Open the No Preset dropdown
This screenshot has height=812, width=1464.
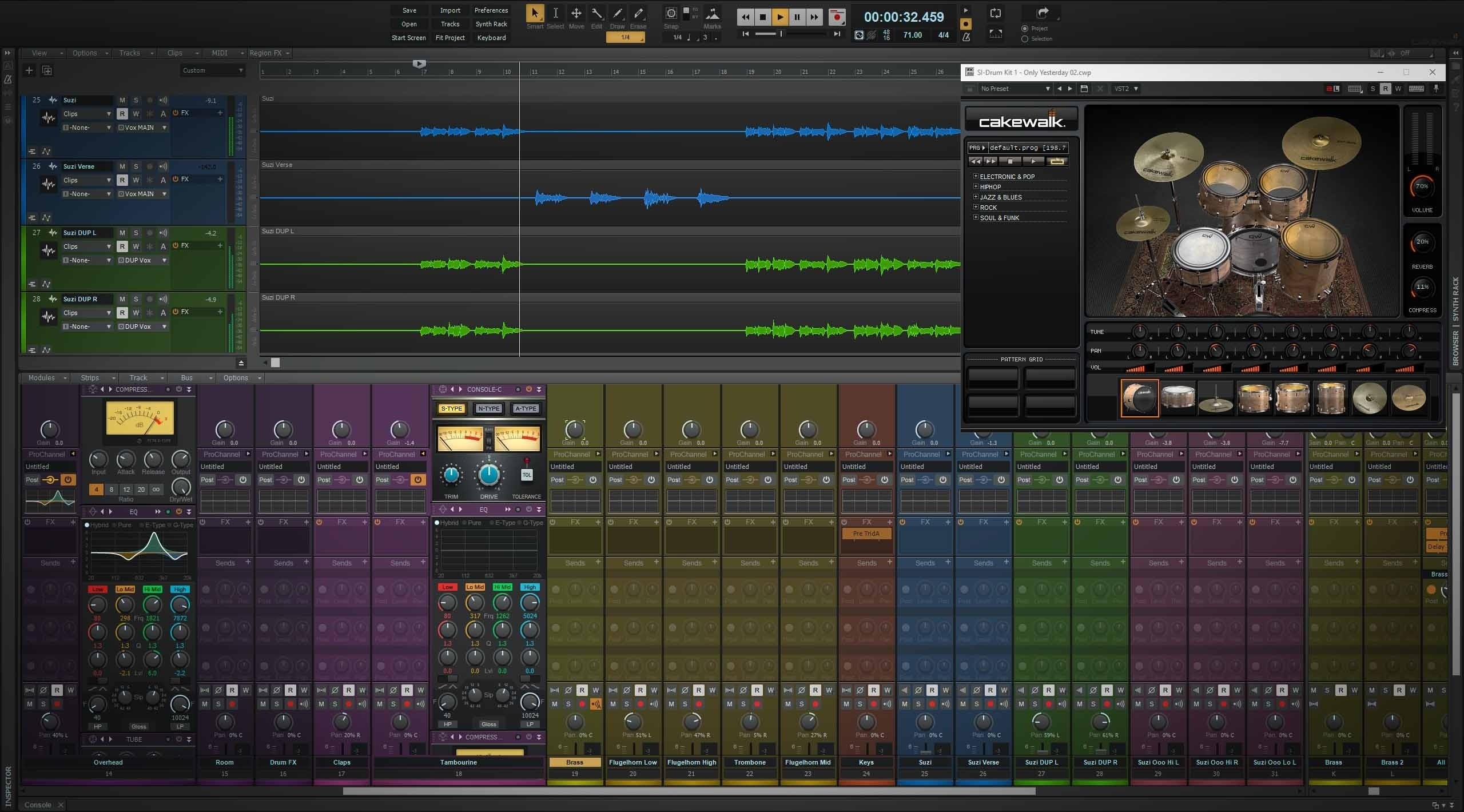1015,89
